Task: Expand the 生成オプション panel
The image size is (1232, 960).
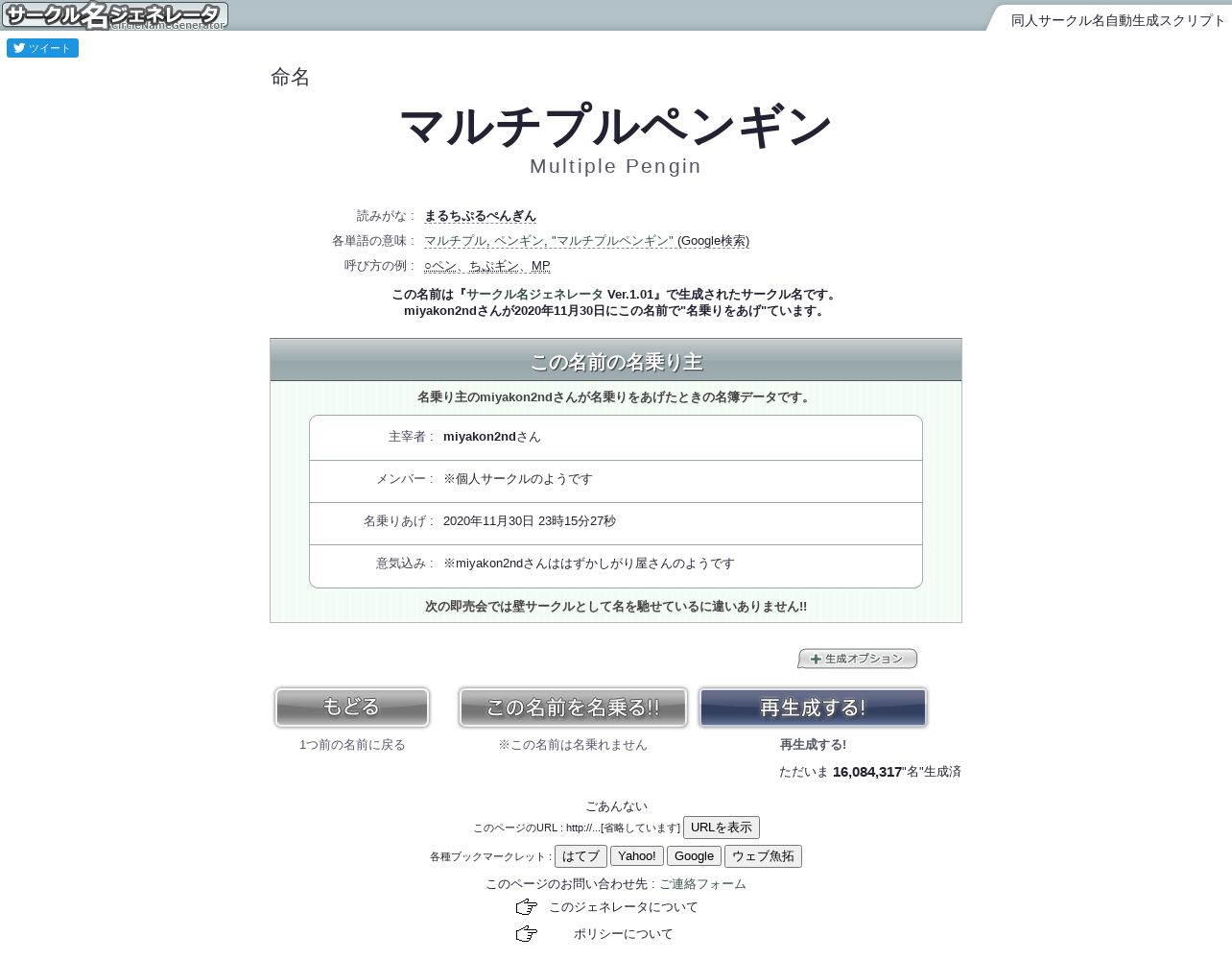Action: click(x=857, y=659)
